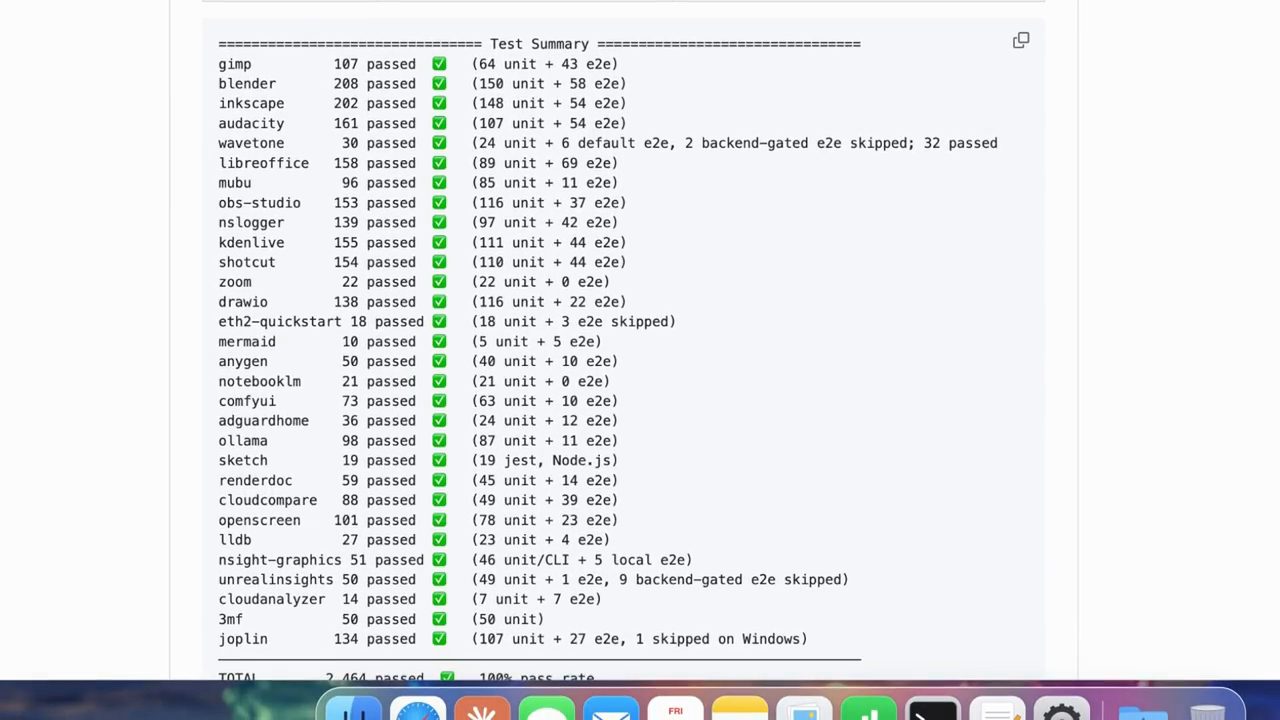Image resolution: width=1280 pixels, height=720 pixels.
Task: Select the 'lldb' row name
Action: pos(235,540)
